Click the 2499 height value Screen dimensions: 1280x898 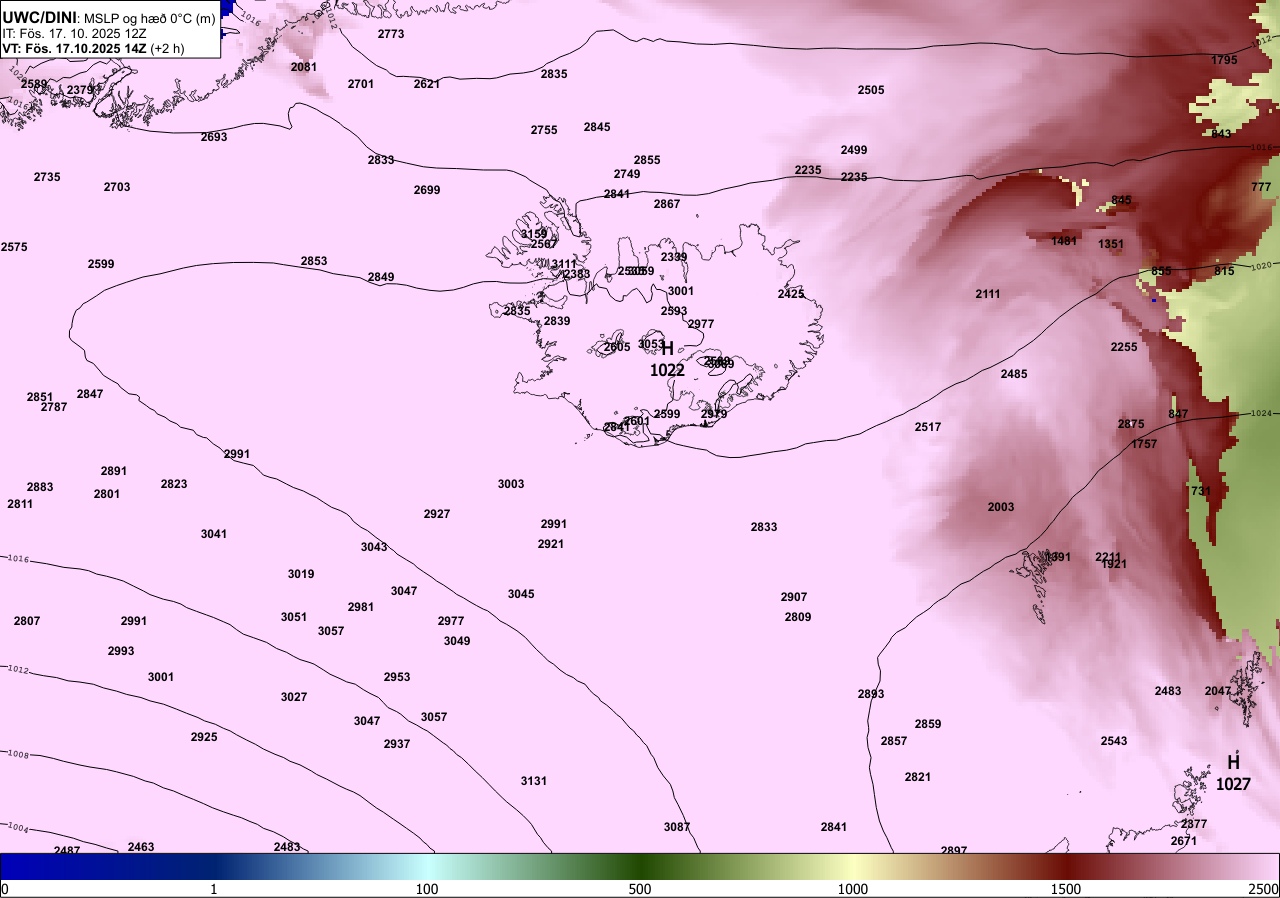[854, 150]
